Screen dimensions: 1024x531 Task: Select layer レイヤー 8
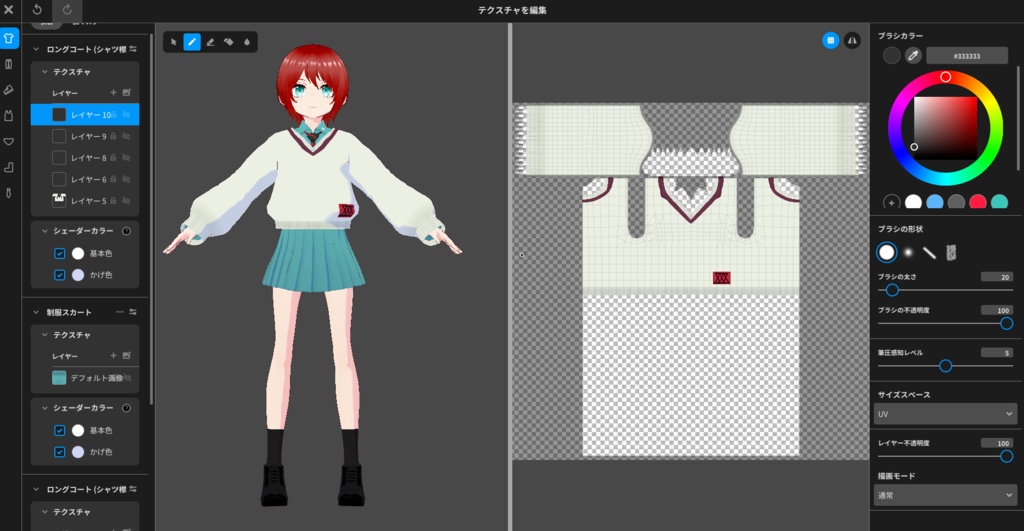[x=85, y=157]
